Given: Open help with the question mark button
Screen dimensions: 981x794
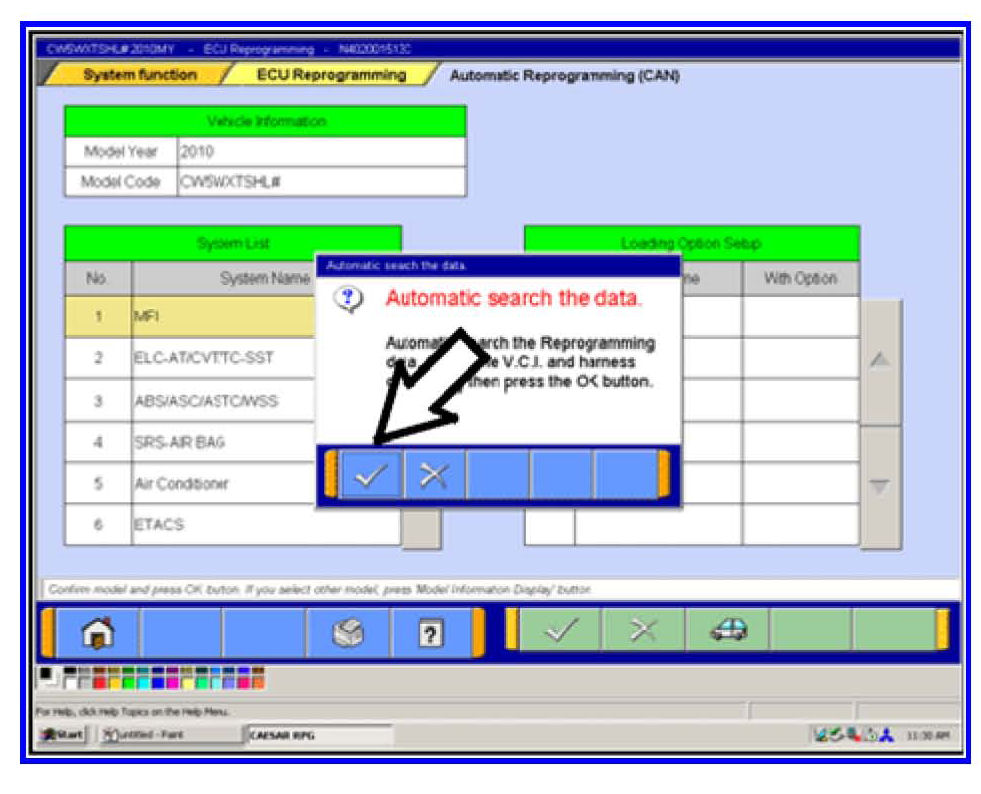Looking at the screenshot, I should point(431,632).
